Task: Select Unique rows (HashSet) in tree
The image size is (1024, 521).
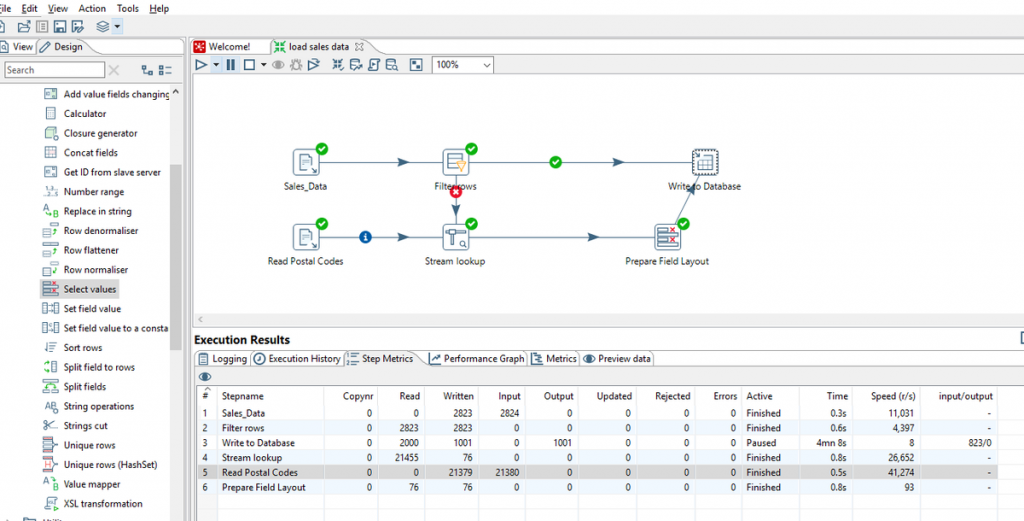Action: (x=110, y=465)
